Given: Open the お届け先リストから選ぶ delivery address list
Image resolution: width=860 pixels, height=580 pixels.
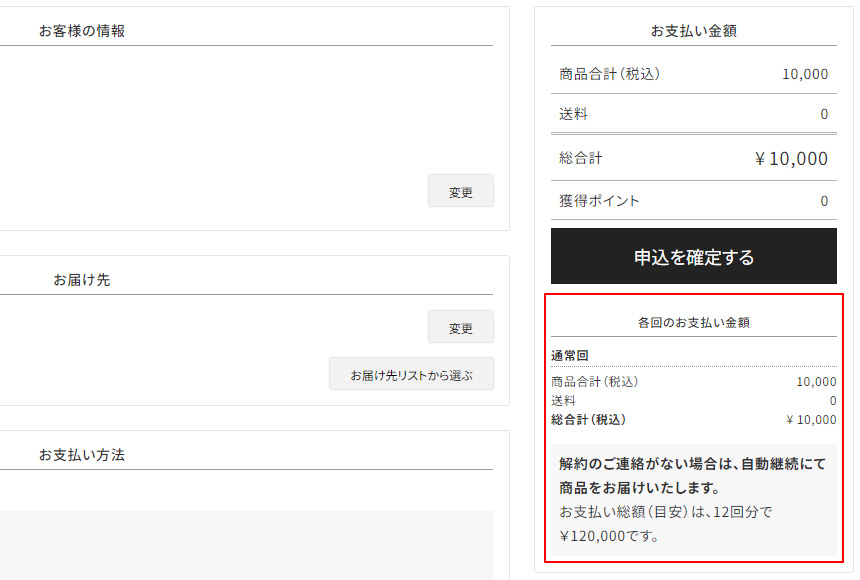Looking at the screenshot, I should [411, 373].
